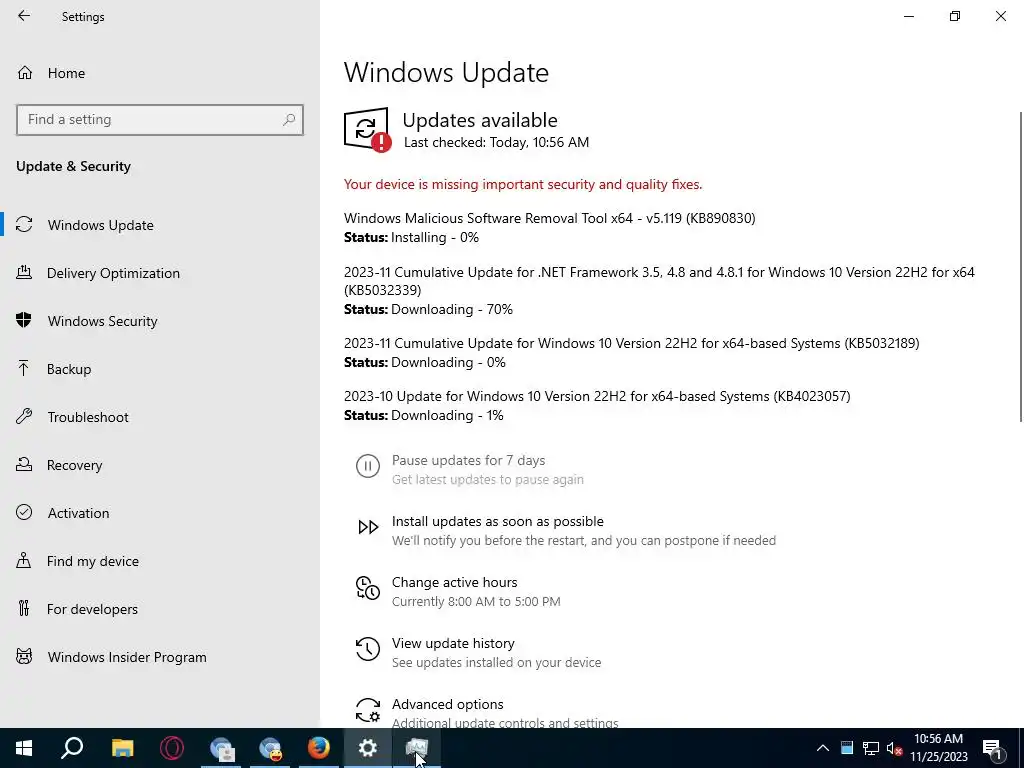Open taskbar Search

click(72, 748)
